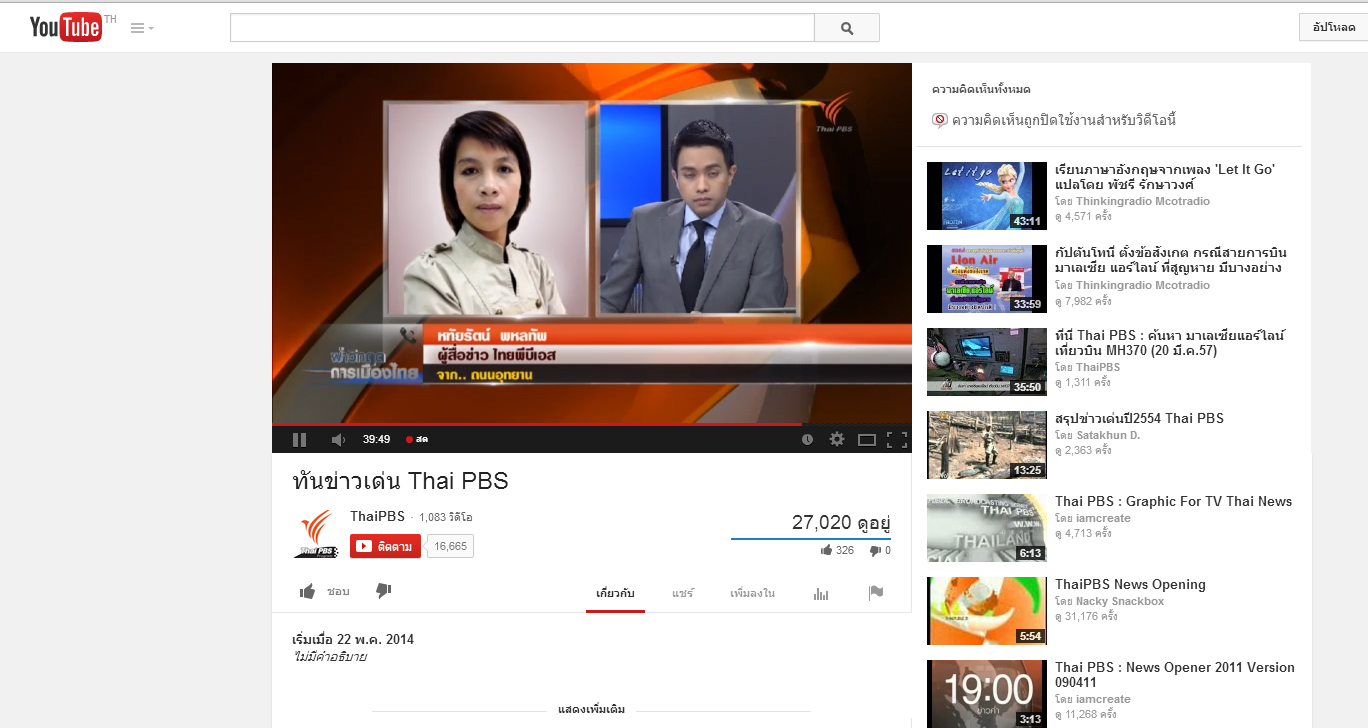Screen dimensions: 1368x728
Task: Expand description with show more (แสดงเพิ่มเติม)
Action: pos(591,709)
